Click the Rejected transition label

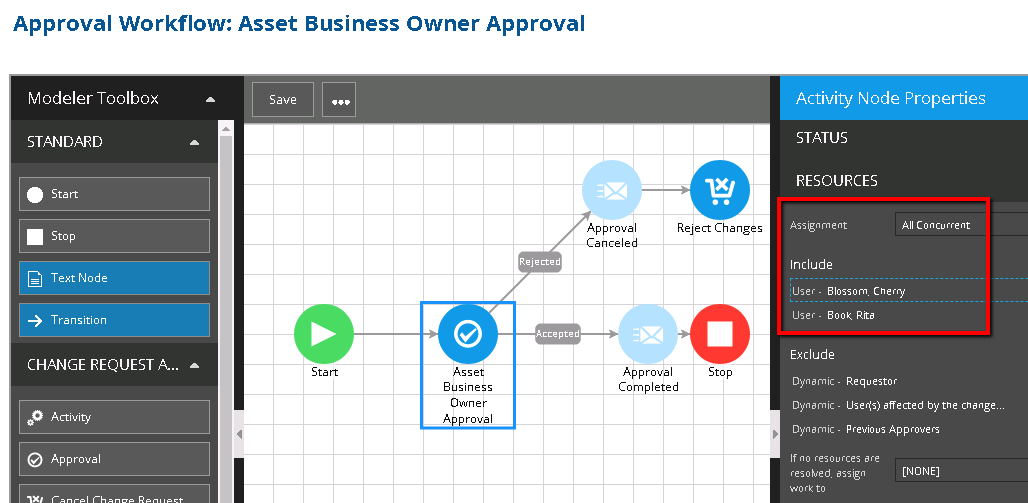click(x=540, y=262)
